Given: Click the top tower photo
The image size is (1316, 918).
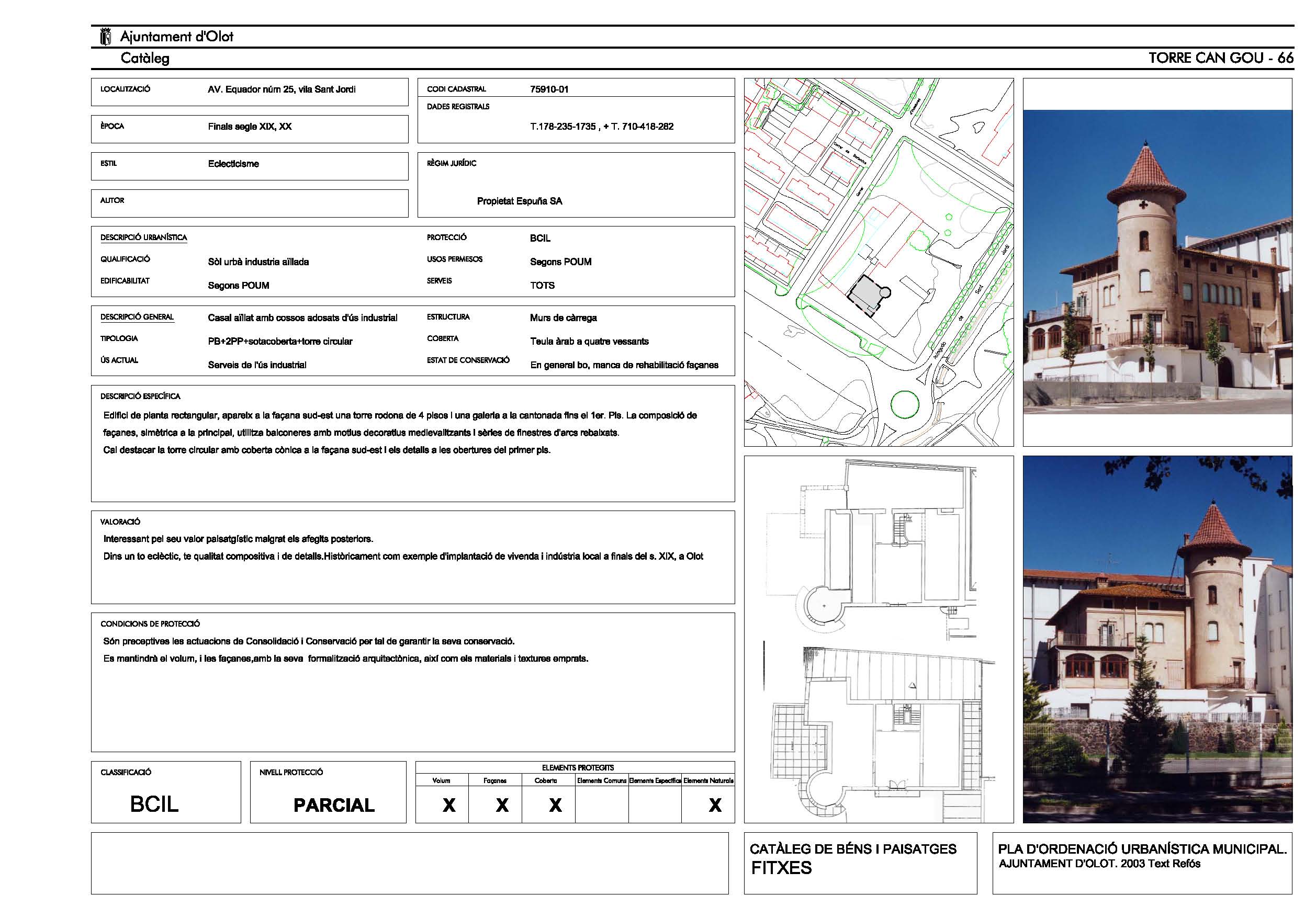Looking at the screenshot, I should tap(1157, 262).
